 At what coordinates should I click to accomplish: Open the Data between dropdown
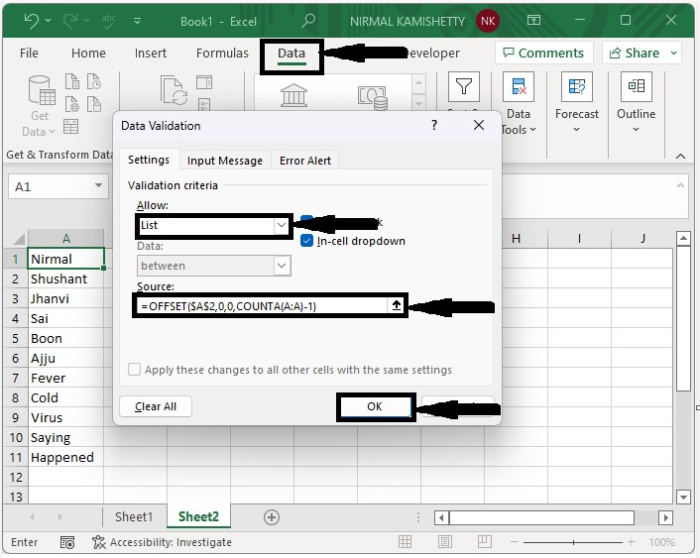point(281,266)
